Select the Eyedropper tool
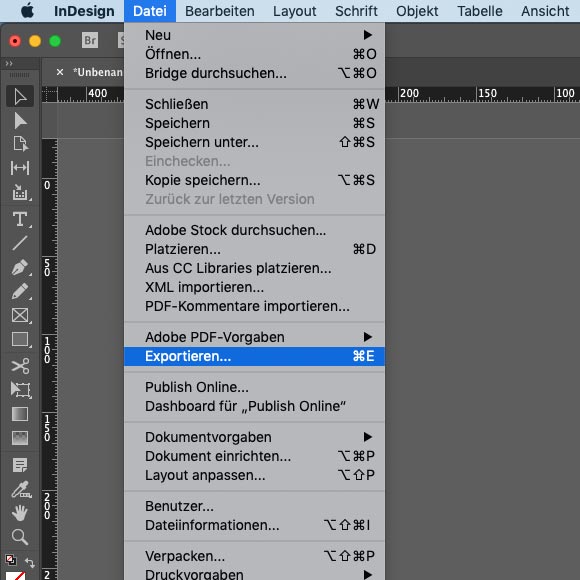The height and width of the screenshot is (580, 580). (20, 489)
